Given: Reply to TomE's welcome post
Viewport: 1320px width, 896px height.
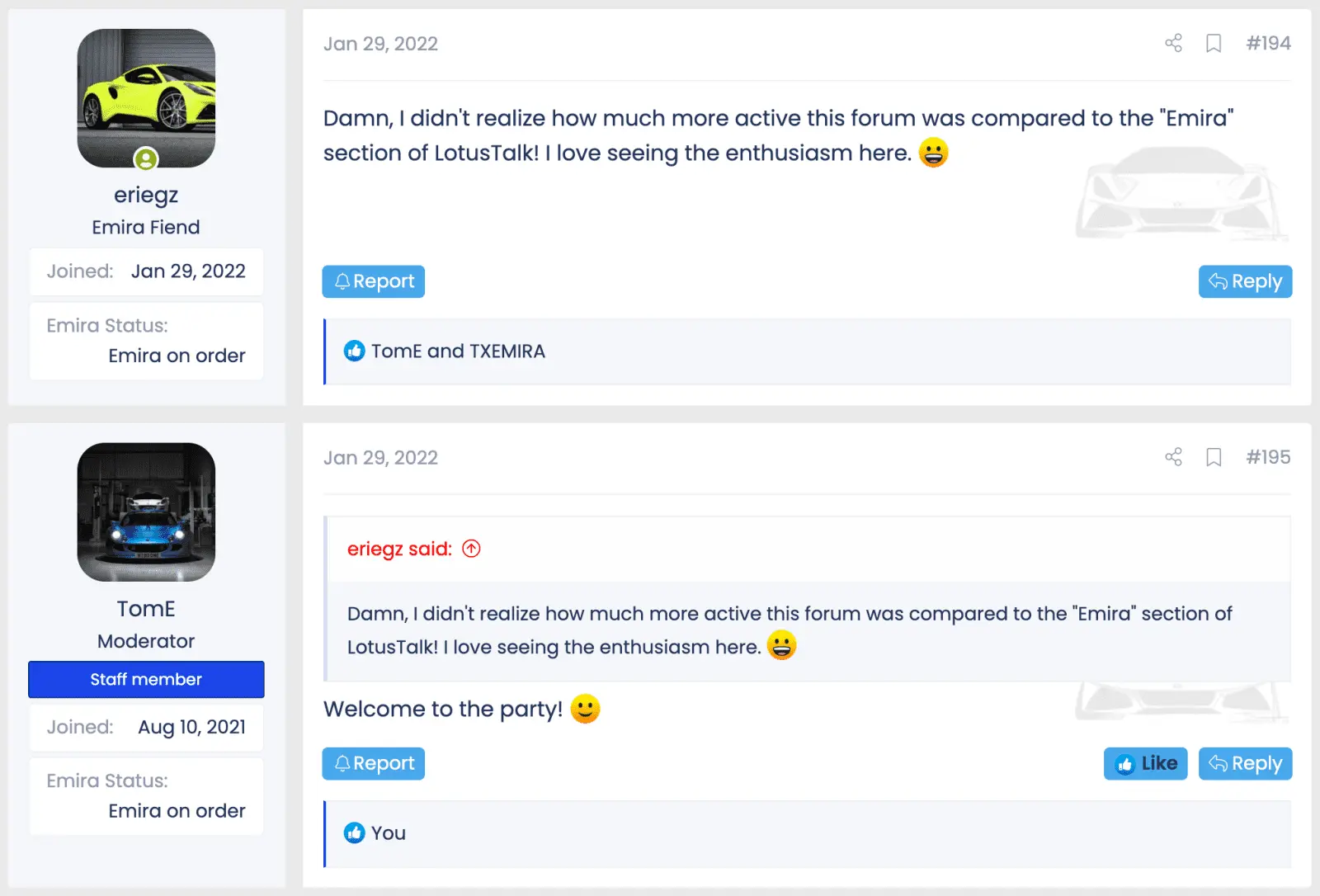Looking at the screenshot, I should coord(1245,764).
